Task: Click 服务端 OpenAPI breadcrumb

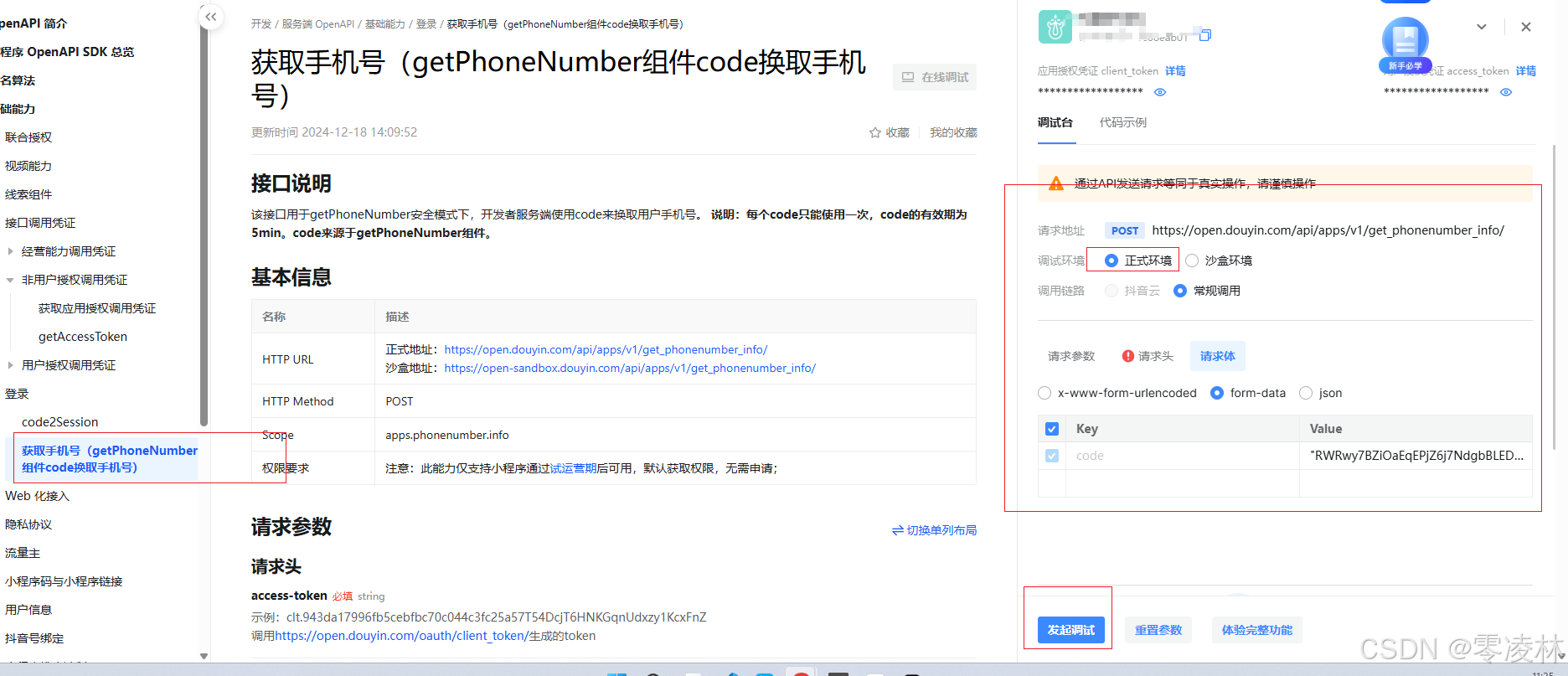Action: coord(318,24)
